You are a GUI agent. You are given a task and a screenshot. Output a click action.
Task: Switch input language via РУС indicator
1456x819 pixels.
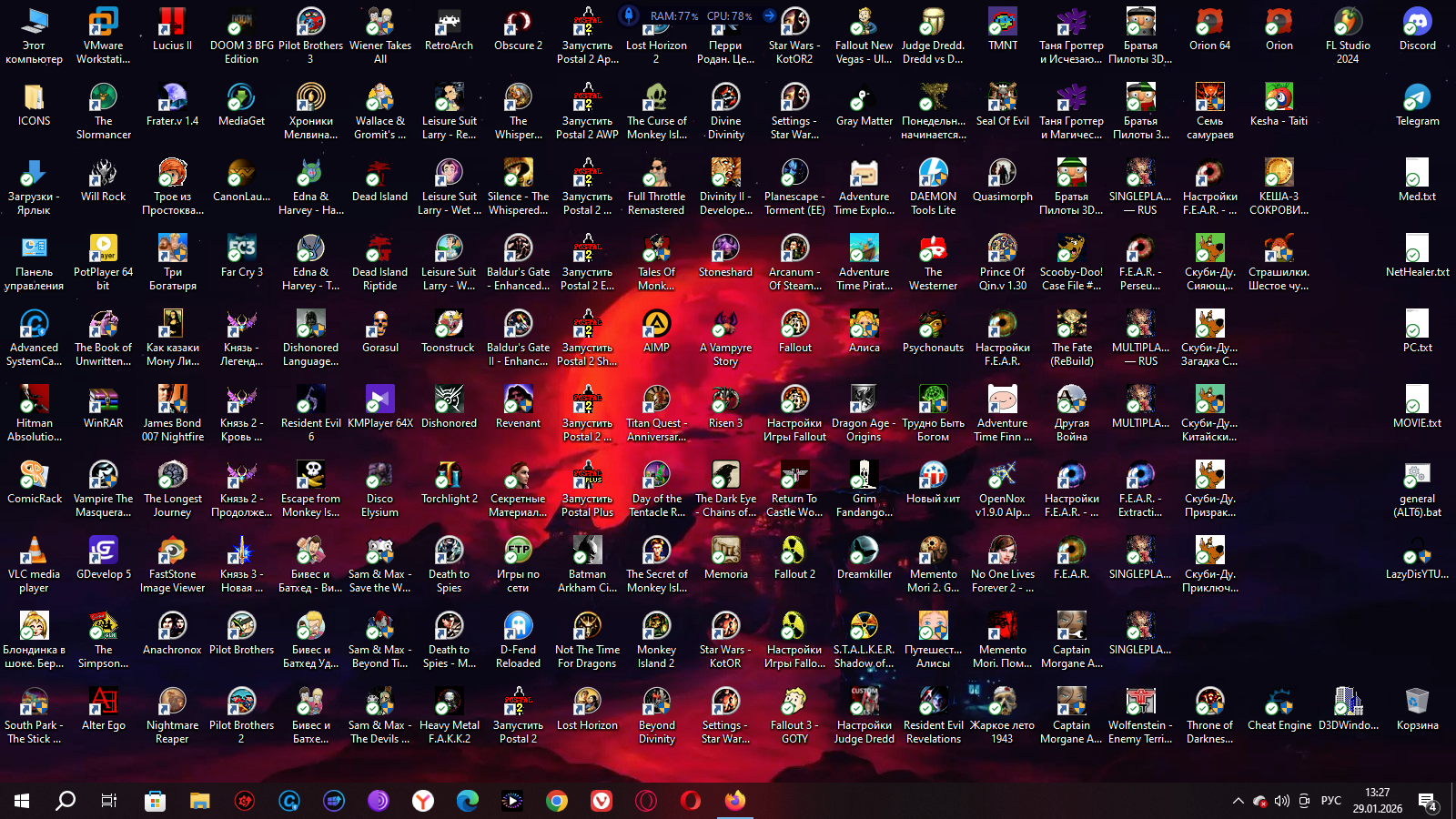(1330, 801)
